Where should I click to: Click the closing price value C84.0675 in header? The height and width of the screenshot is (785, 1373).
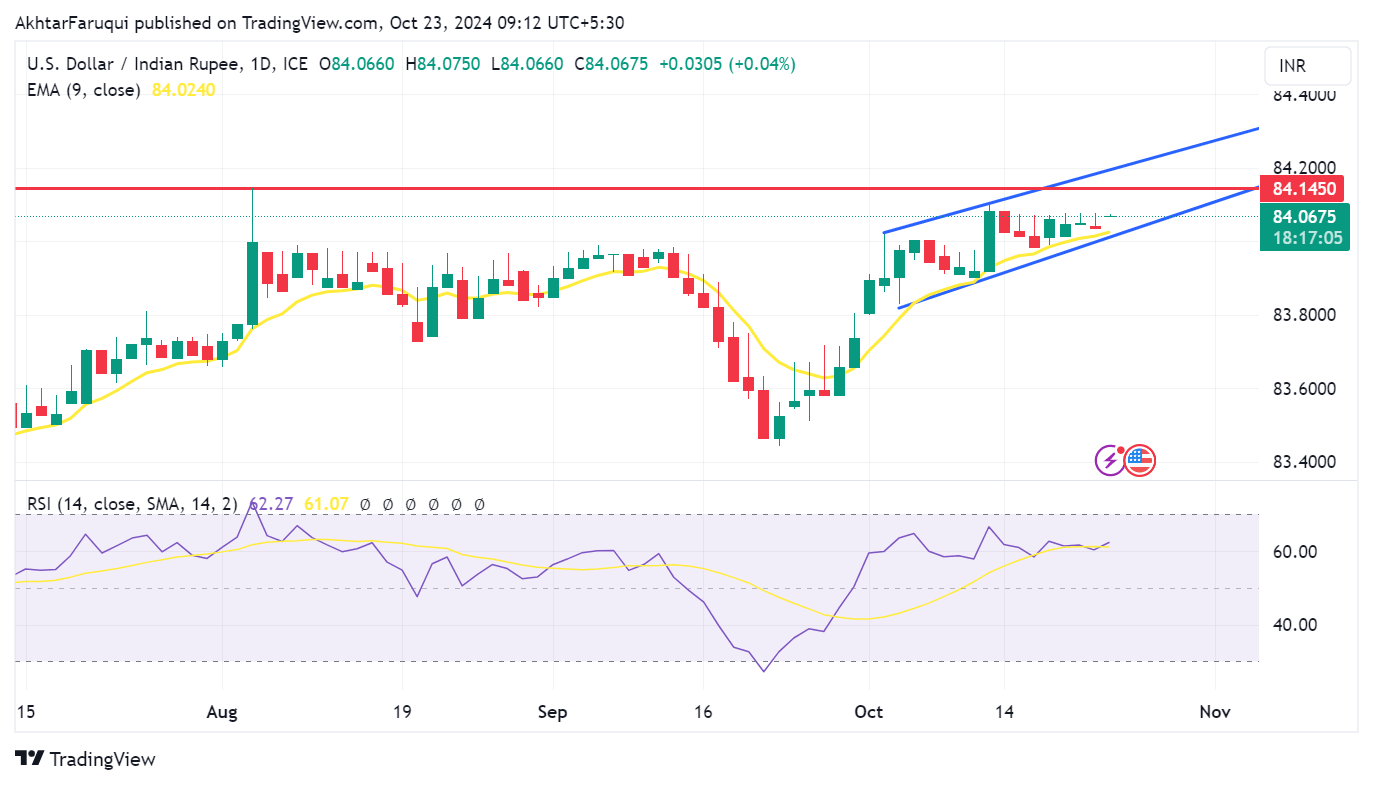click(611, 64)
